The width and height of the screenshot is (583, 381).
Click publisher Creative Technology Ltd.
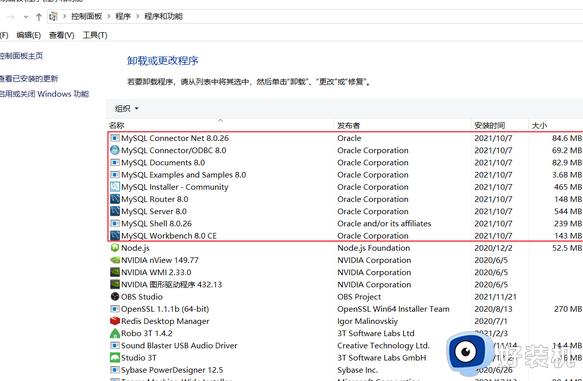383,345
